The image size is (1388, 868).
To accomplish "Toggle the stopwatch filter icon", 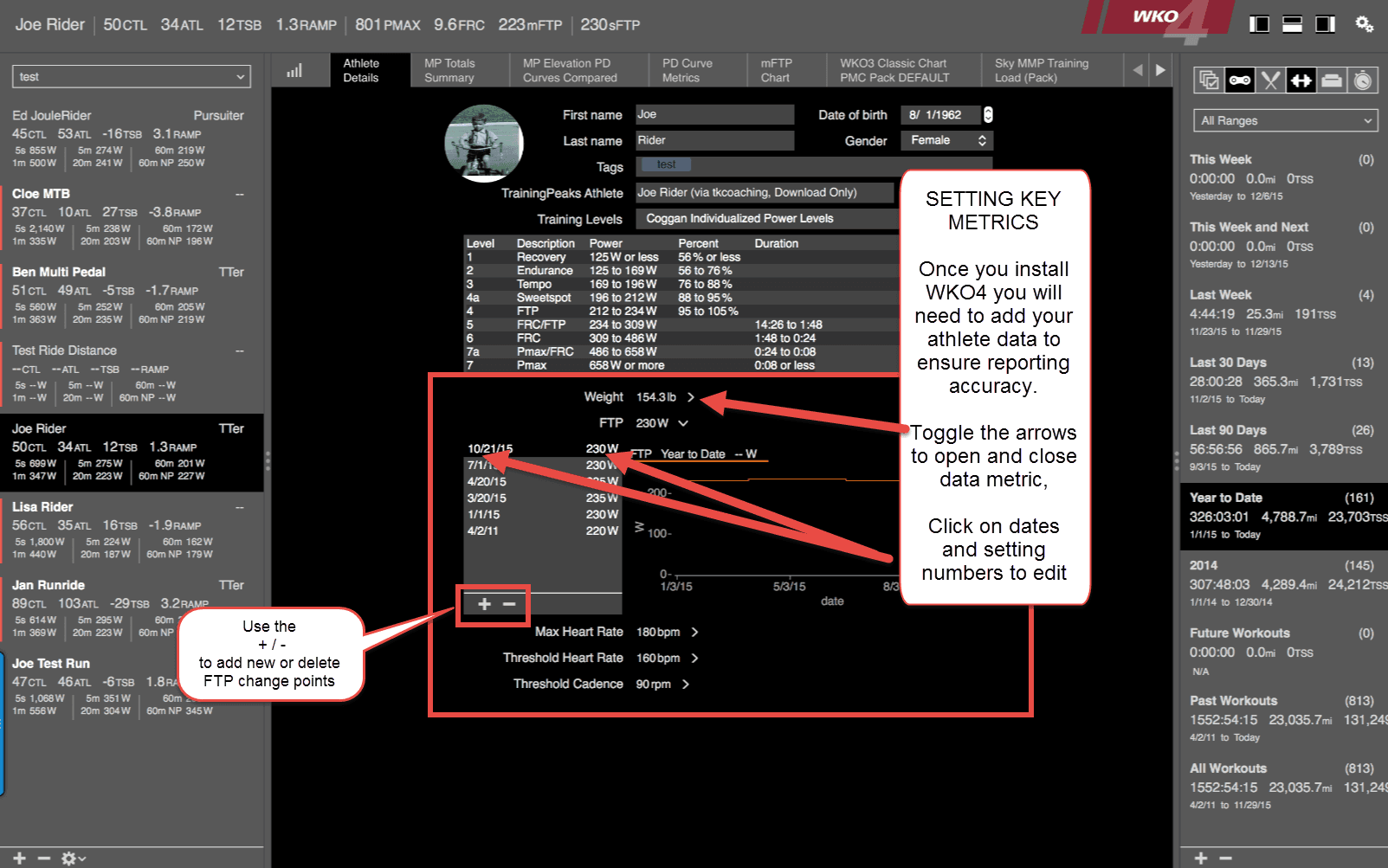I will (1362, 80).
